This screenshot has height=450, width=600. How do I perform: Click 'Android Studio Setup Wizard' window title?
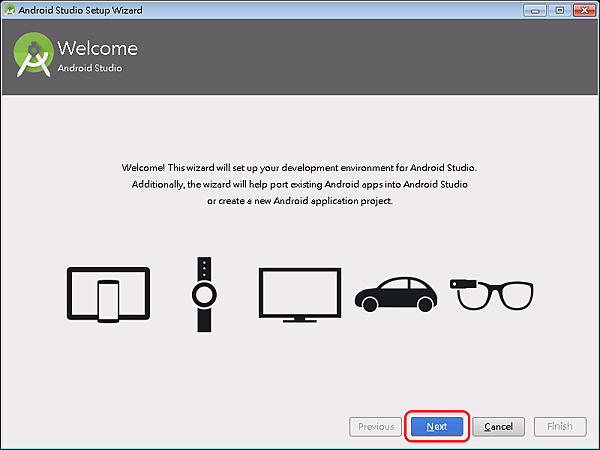(x=80, y=10)
